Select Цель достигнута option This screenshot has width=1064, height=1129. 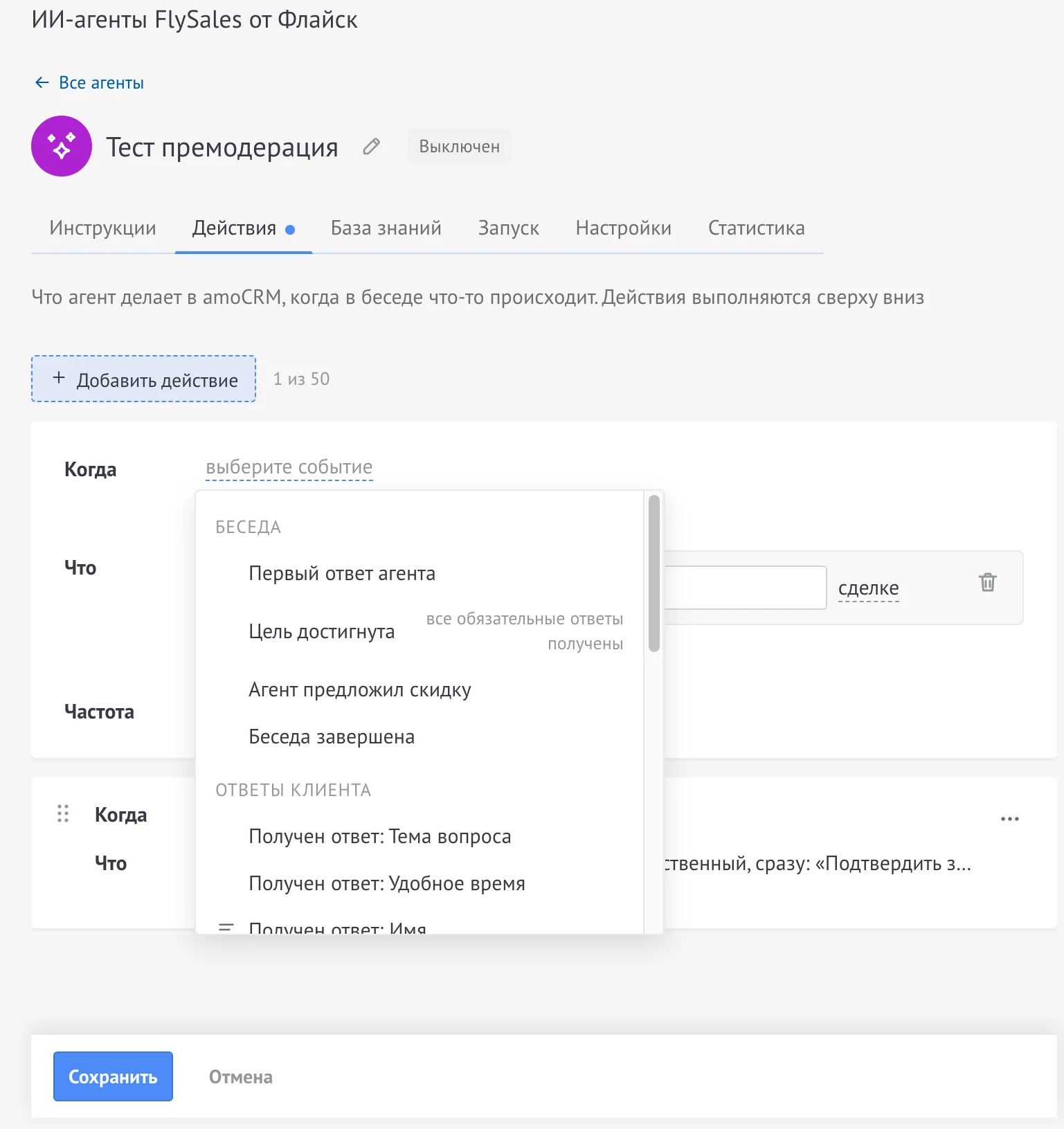[420, 631]
